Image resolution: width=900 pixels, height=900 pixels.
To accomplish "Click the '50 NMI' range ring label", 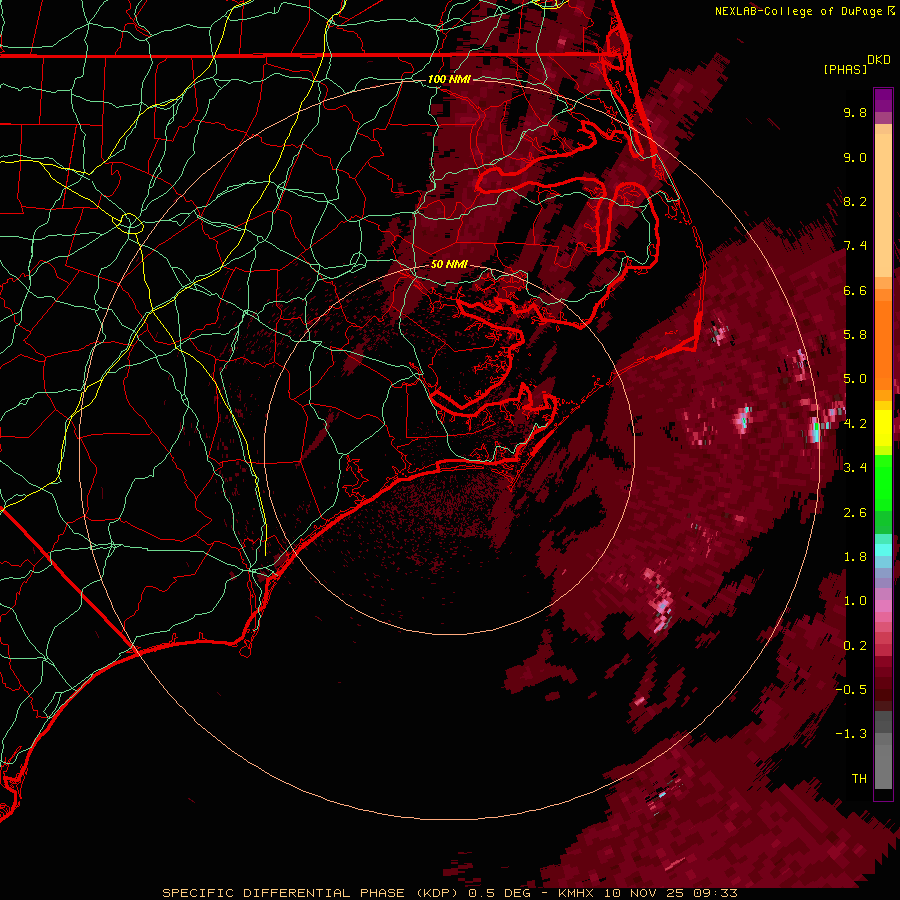I will point(449,264).
